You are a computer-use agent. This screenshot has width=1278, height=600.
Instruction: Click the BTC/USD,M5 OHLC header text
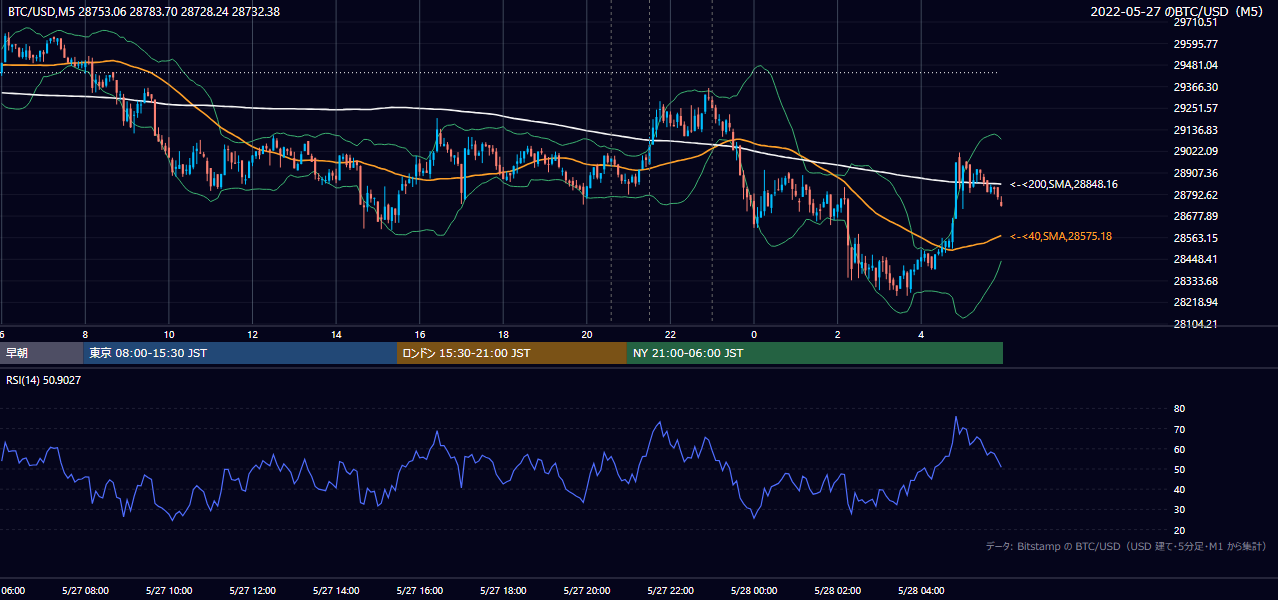pyautogui.click(x=142, y=11)
